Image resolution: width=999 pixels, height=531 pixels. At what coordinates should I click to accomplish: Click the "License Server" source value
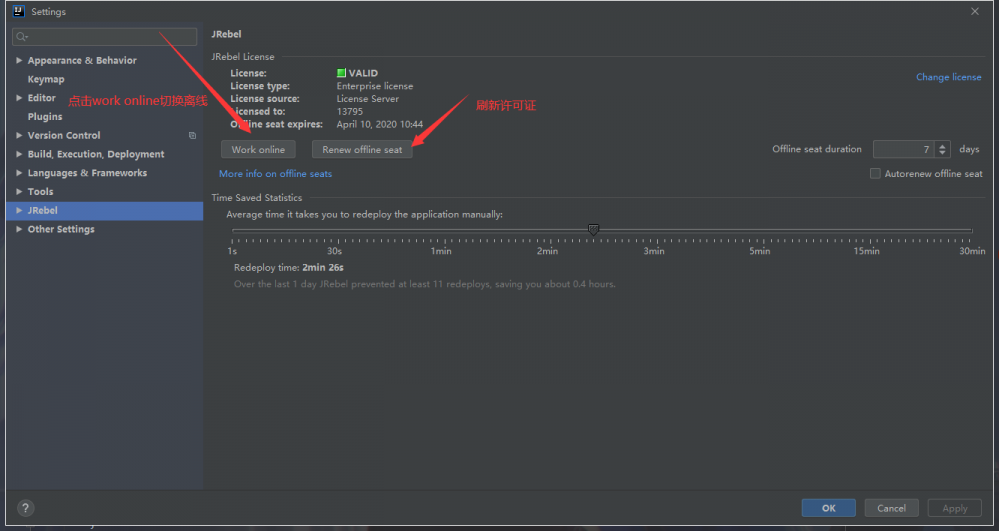click(x=368, y=99)
